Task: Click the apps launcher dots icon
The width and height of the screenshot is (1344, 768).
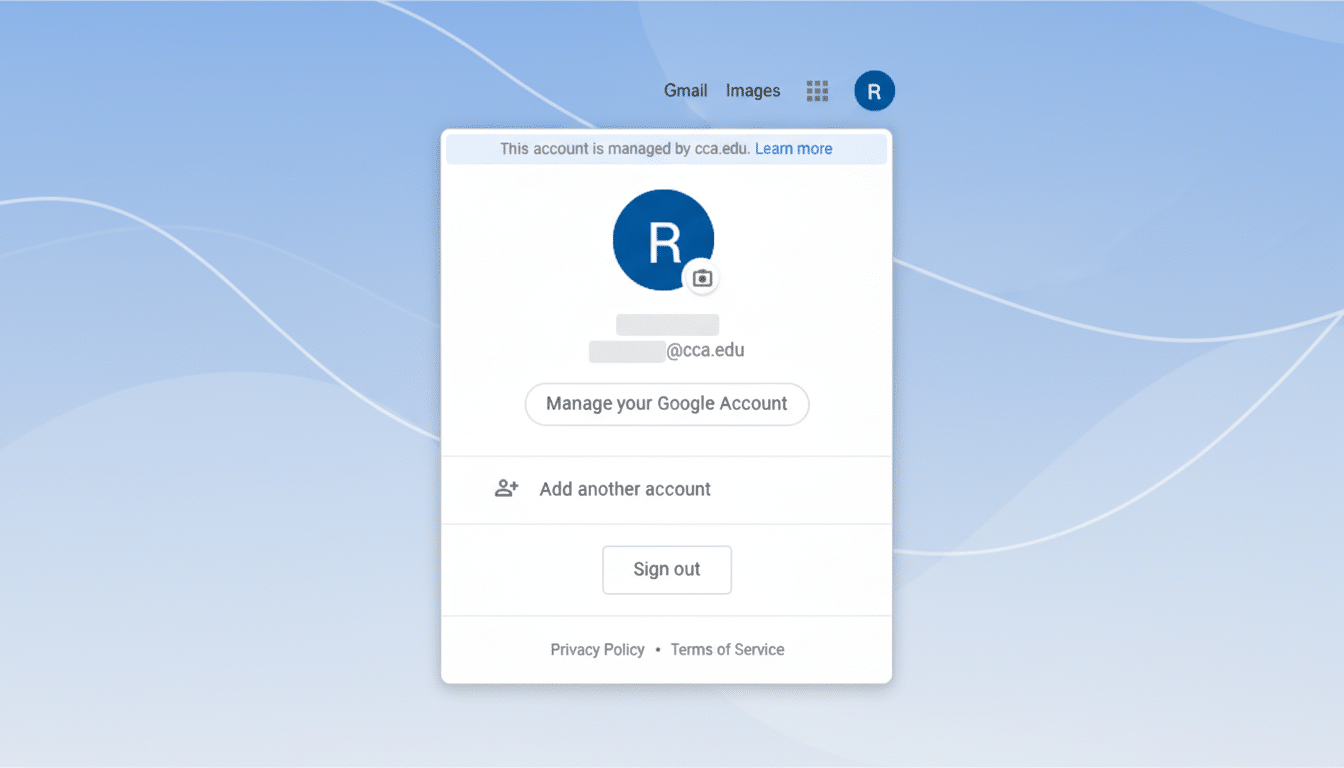Action: (817, 90)
